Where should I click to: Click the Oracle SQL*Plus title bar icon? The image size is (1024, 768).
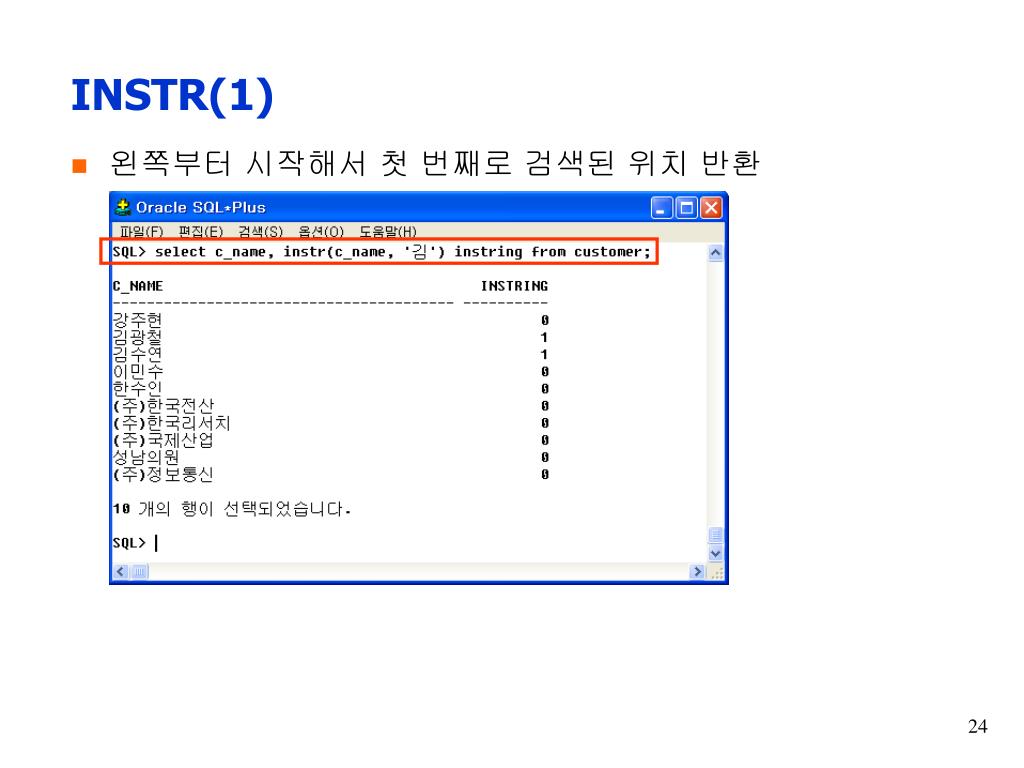click(x=123, y=207)
